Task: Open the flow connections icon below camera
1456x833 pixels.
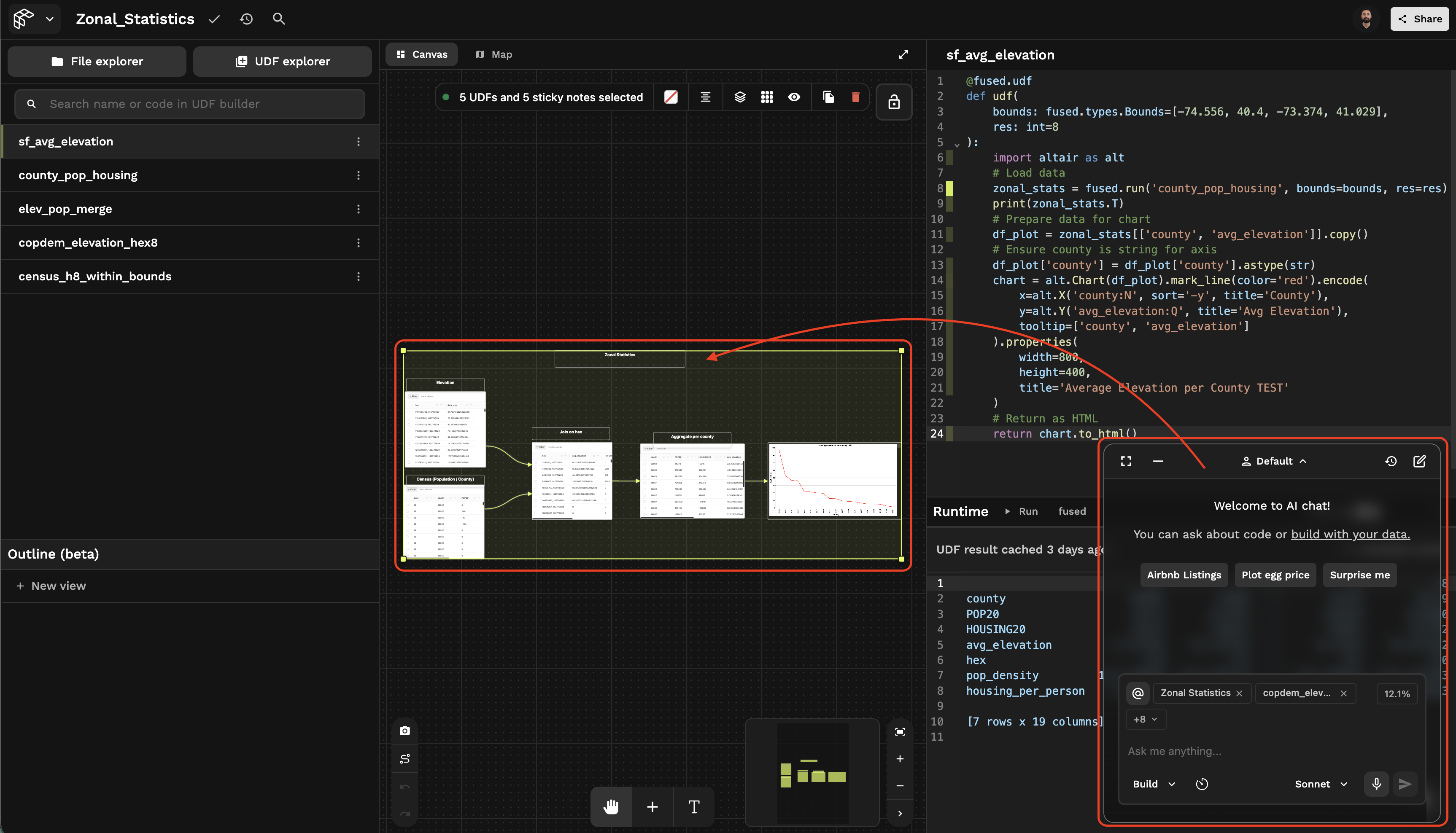Action: (x=404, y=758)
